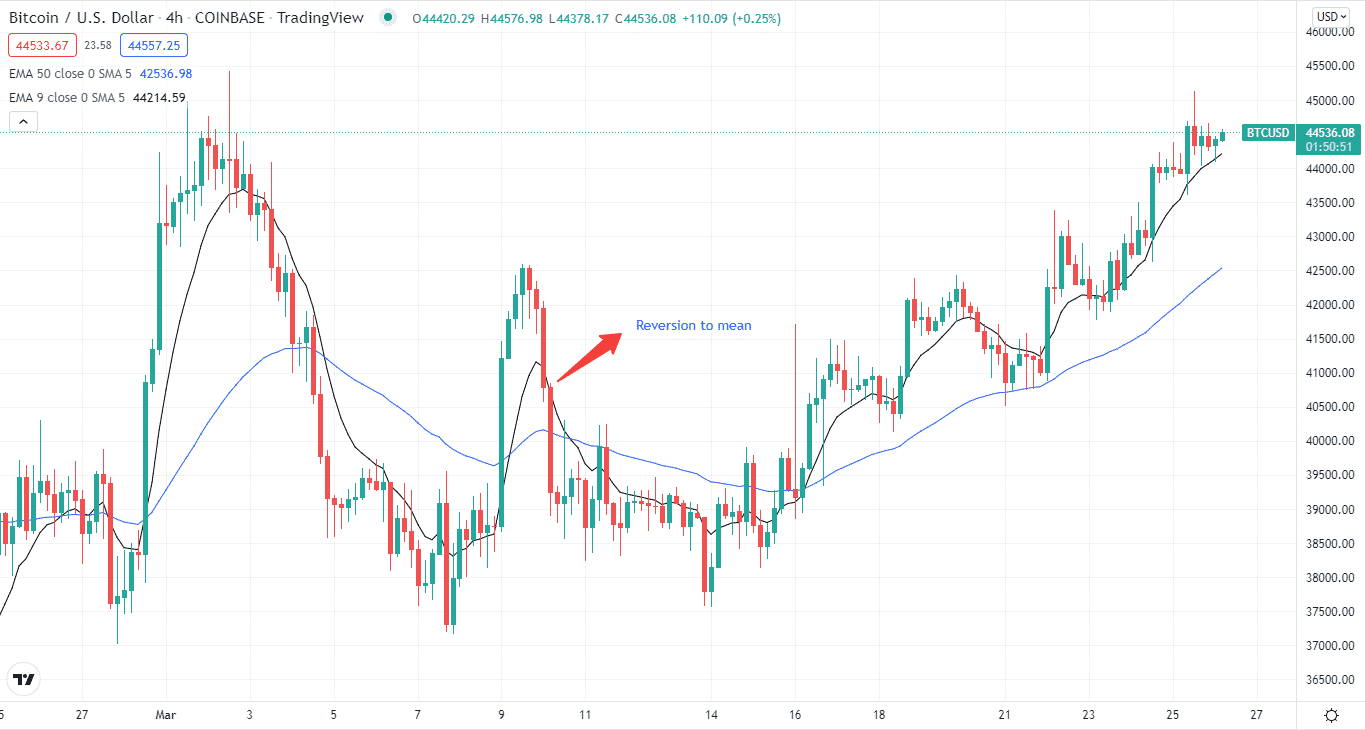Click the red sell price 44533.67 button

tap(42, 45)
